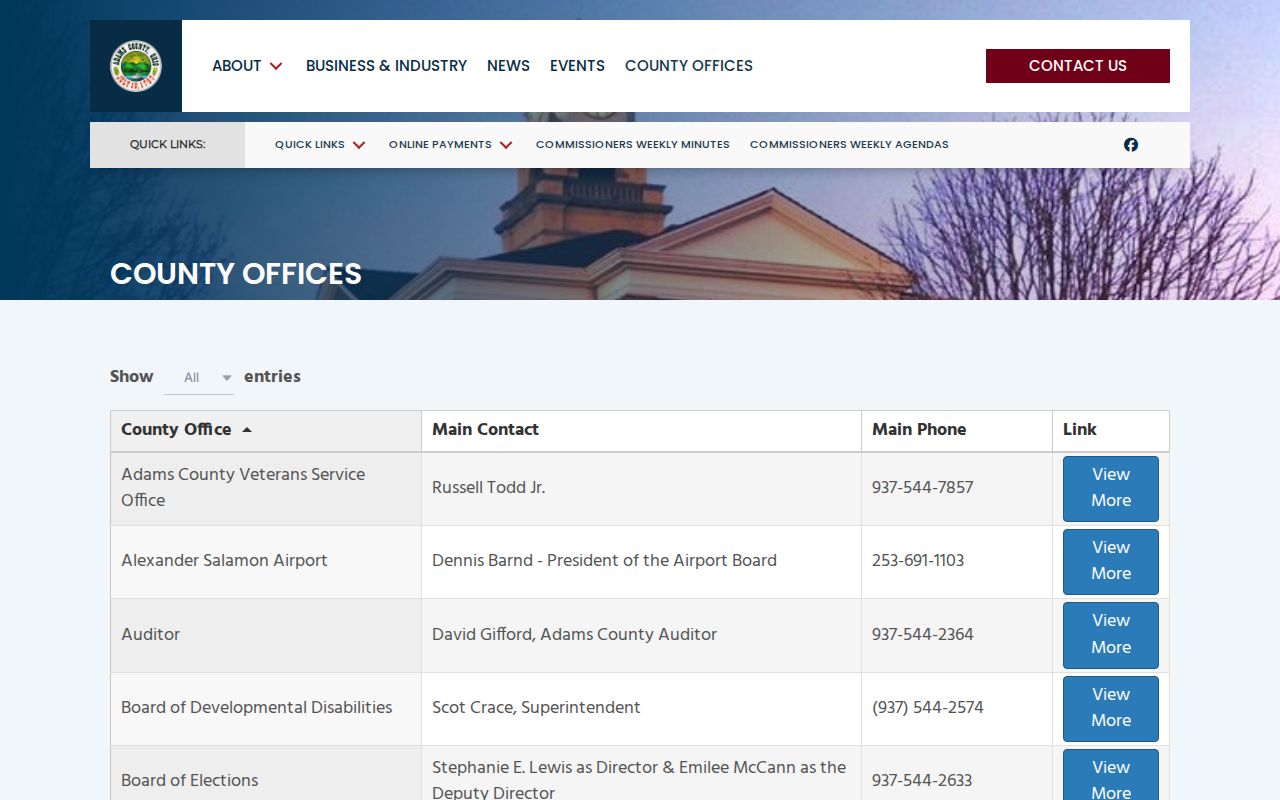Image resolution: width=1280 pixels, height=800 pixels.
Task: Select phone number 937-544-7857
Action: tap(922, 488)
